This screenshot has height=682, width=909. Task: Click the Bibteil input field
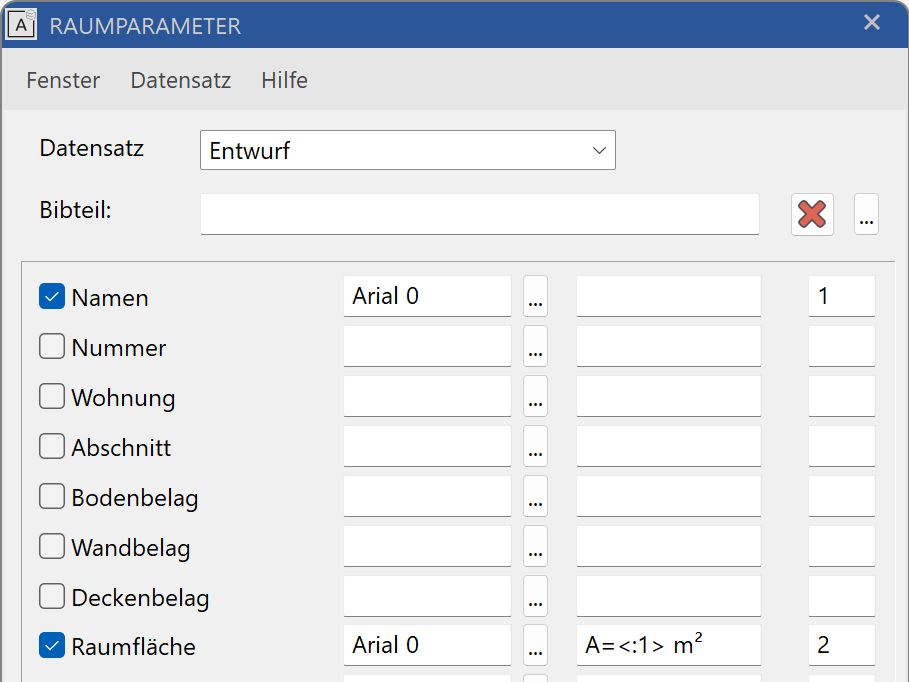tap(480, 214)
